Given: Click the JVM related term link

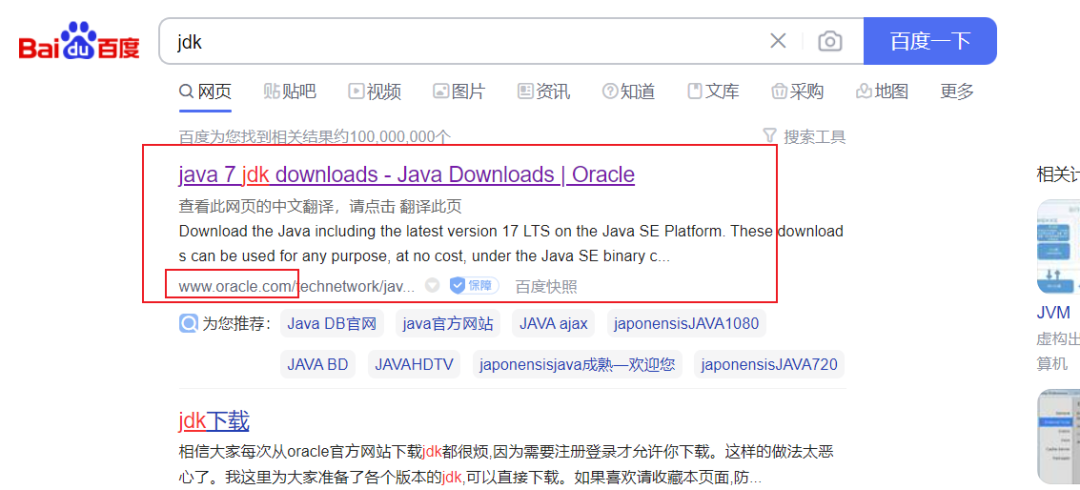Looking at the screenshot, I should [1054, 314].
